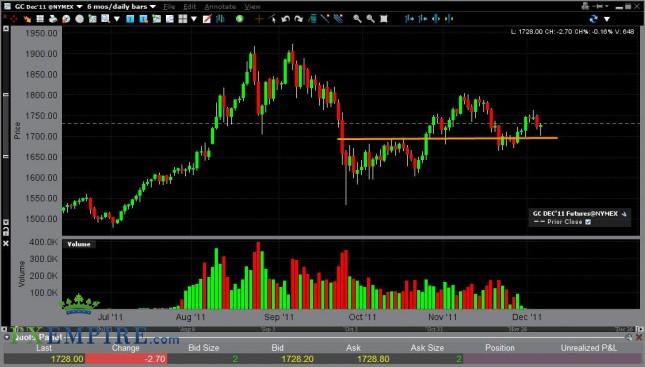Click the Change value -2.70

(155, 359)
